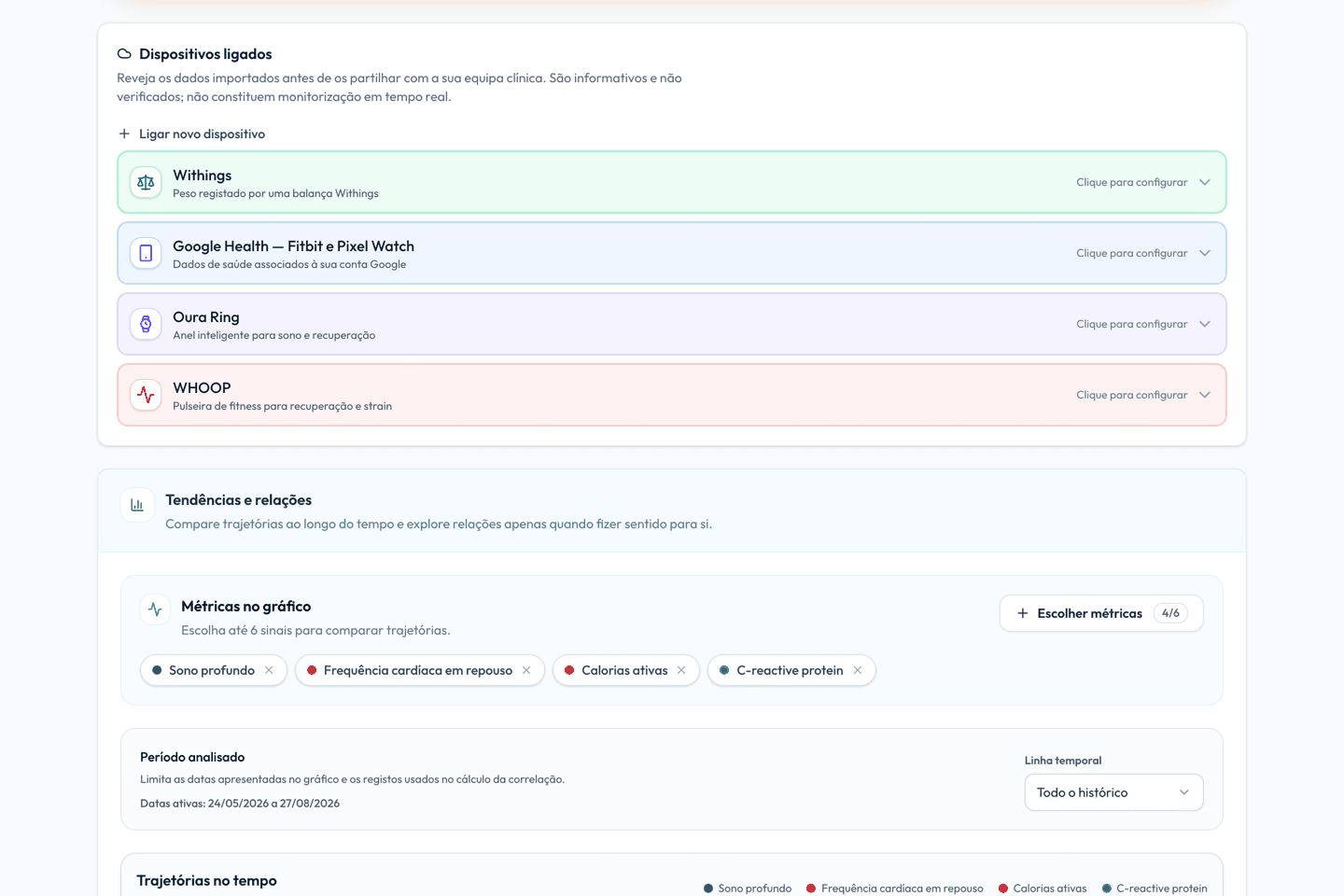
Task: Click Clique para configurar on Withings row
Action: (1131, 182)
